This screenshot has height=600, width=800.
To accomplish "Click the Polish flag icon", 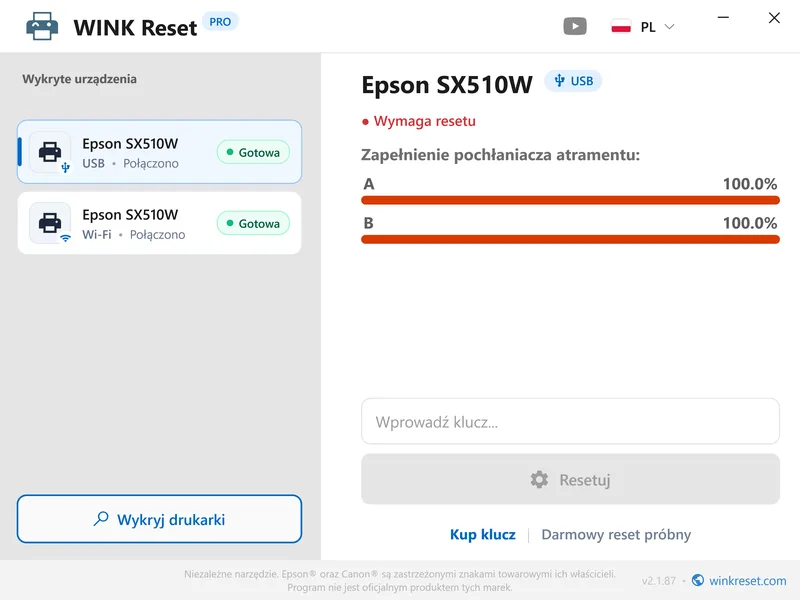I will click(621, 27).
